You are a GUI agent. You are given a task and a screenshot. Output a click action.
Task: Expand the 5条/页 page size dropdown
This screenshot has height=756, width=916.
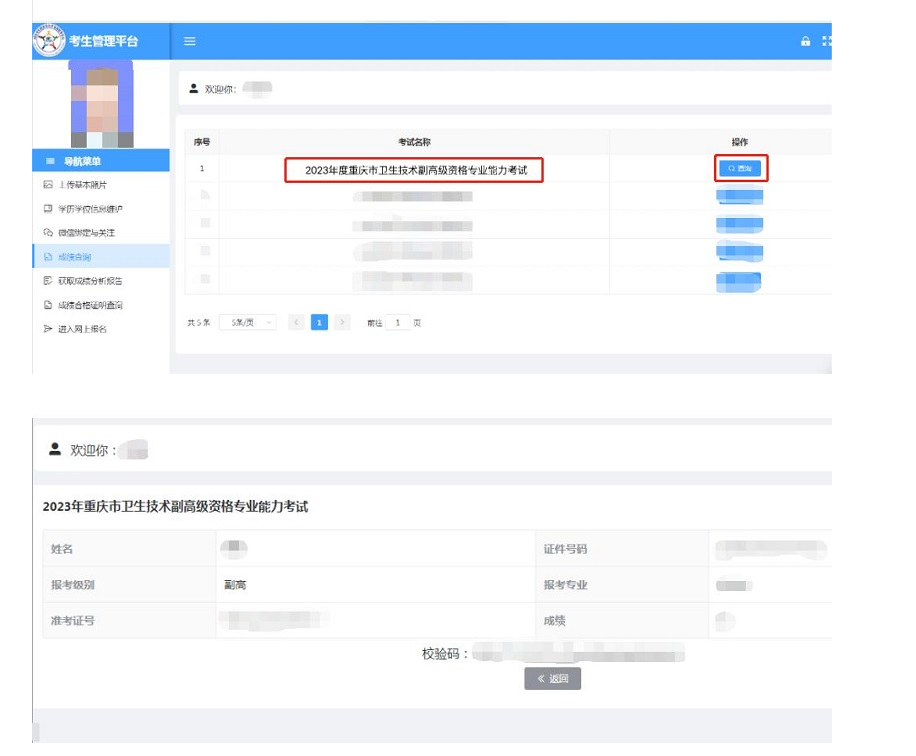tap(248, 323)
